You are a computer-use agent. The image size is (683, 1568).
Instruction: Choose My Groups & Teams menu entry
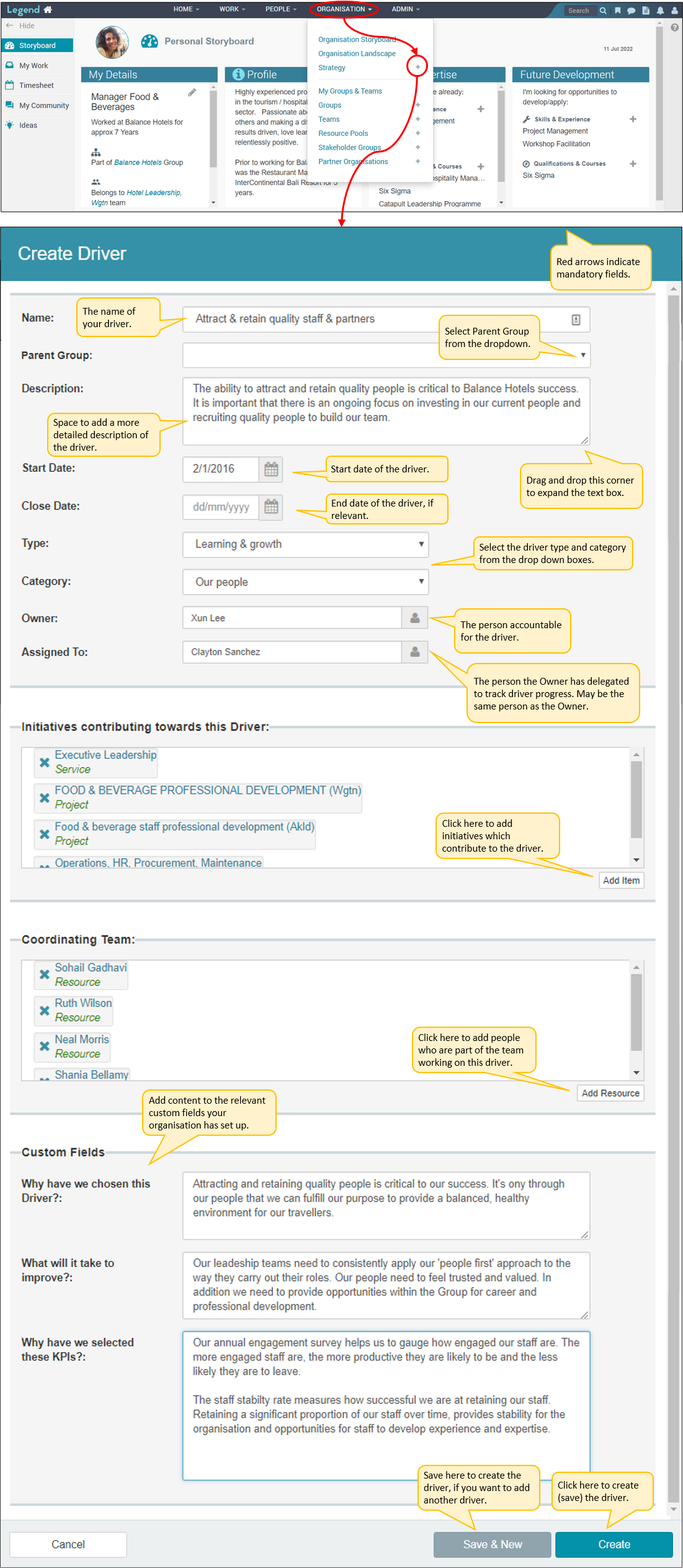(350, 91)
